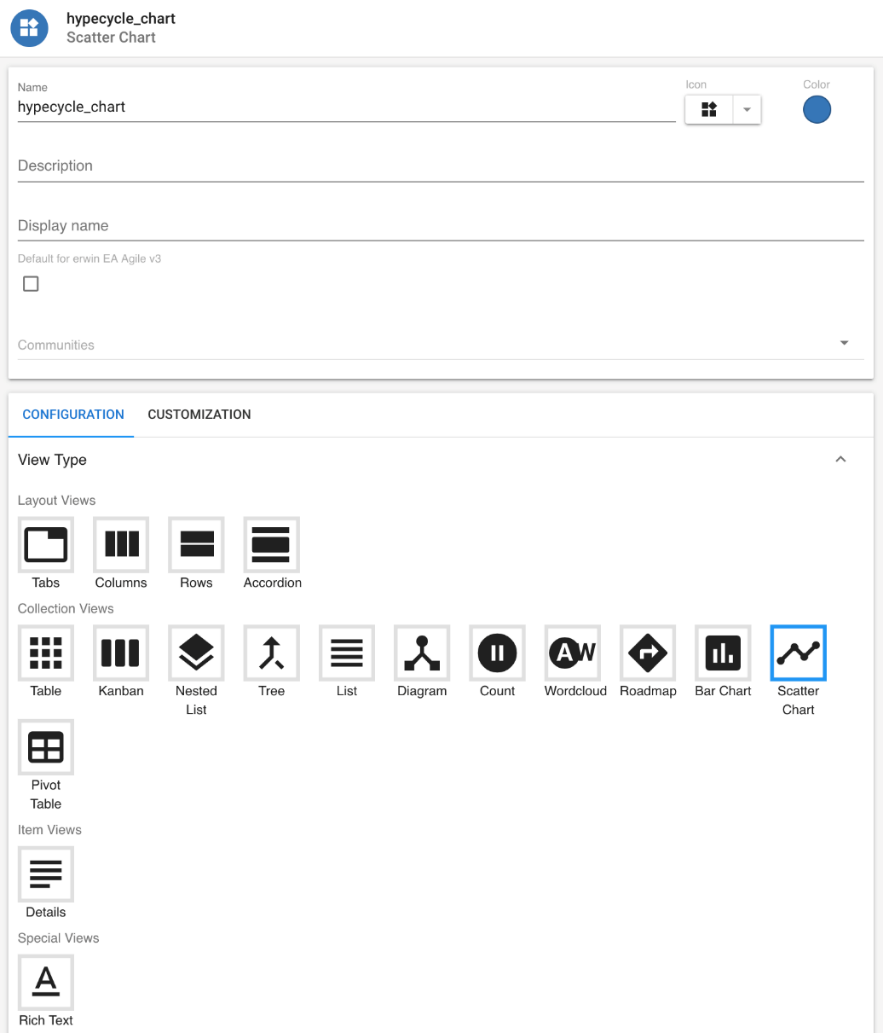Click the Display name input field
Image resolution: width=883 pixels, height=1033 pixels.
pos(440,225)
